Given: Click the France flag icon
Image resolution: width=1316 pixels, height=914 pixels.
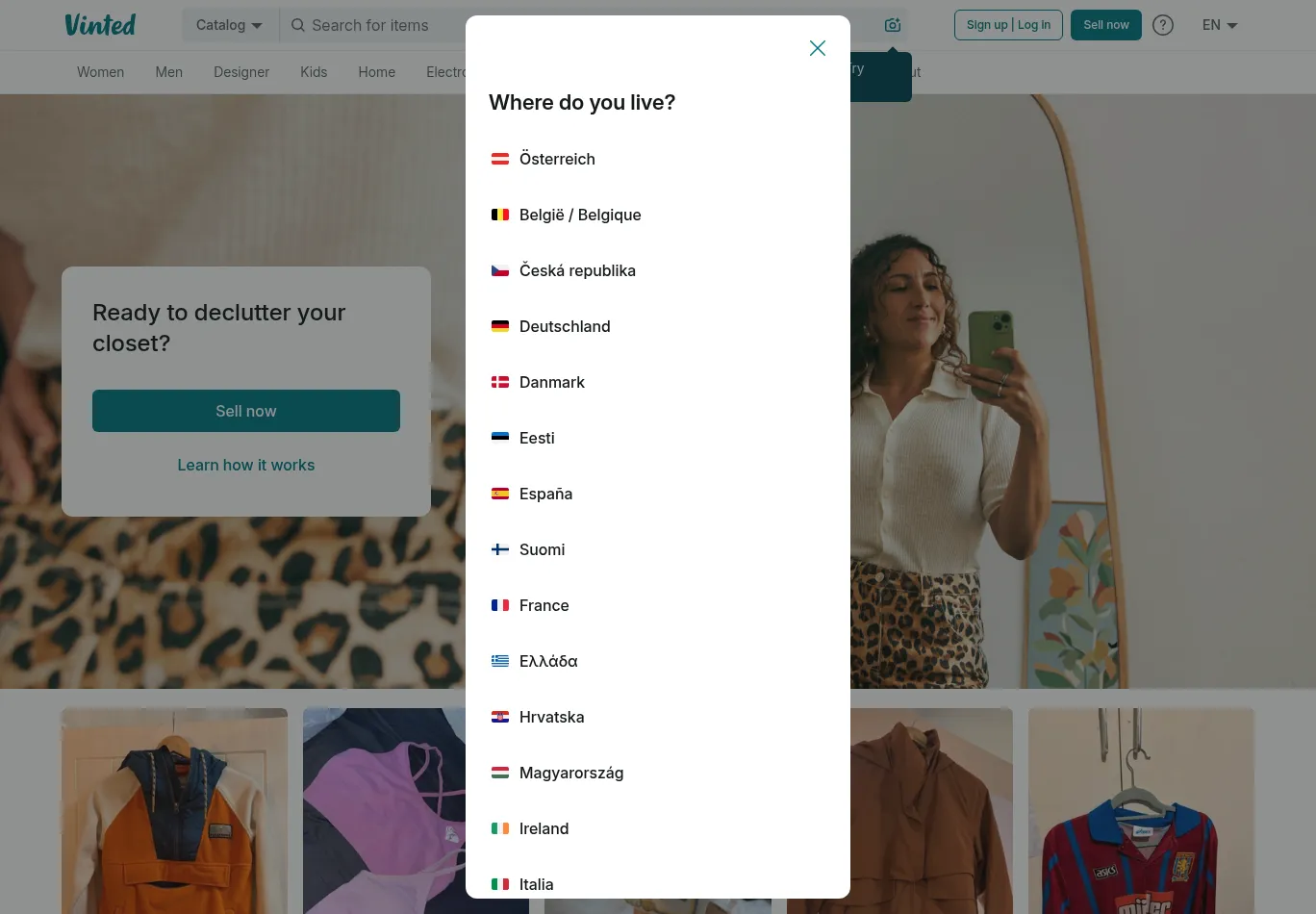Looking at the screenshot, I should point(500,605).
